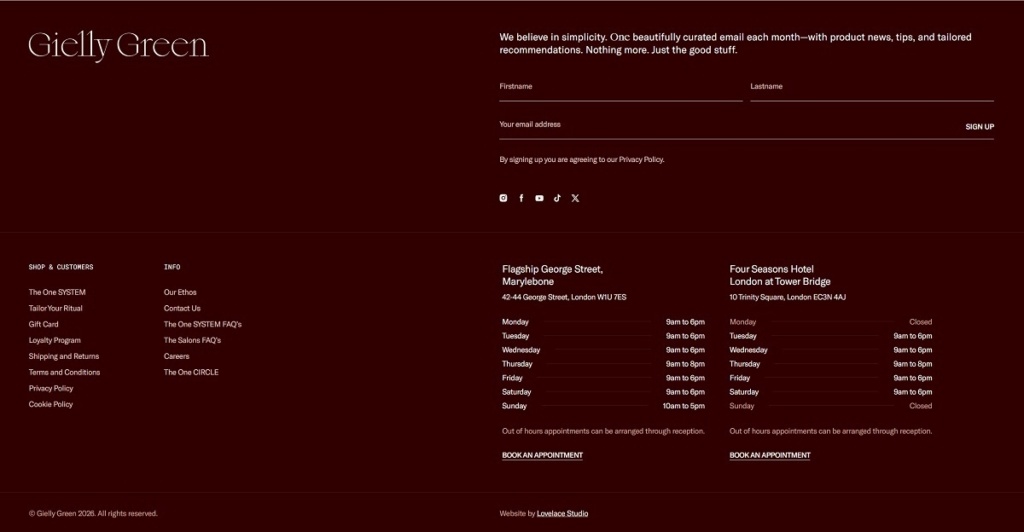Select the SHOP & CUSTOMERS heading
This screenshot has width=1024, height=532.
[x=61, y=267]
